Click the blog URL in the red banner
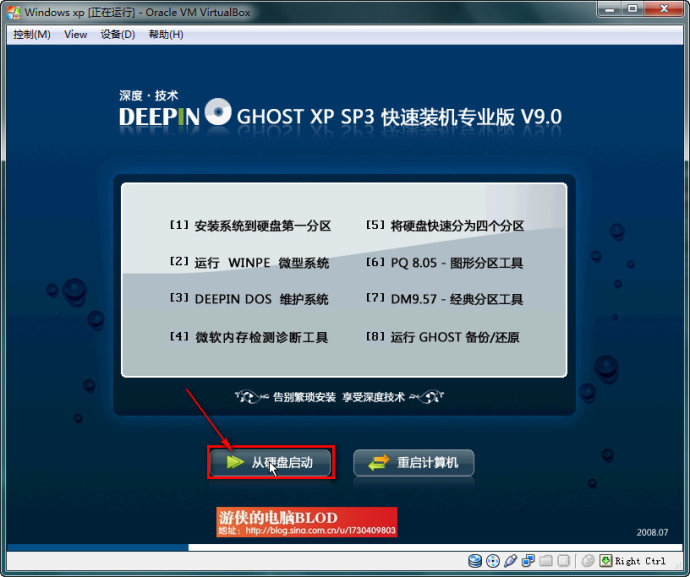Screen dimensions: 690x577 (320, 531)
